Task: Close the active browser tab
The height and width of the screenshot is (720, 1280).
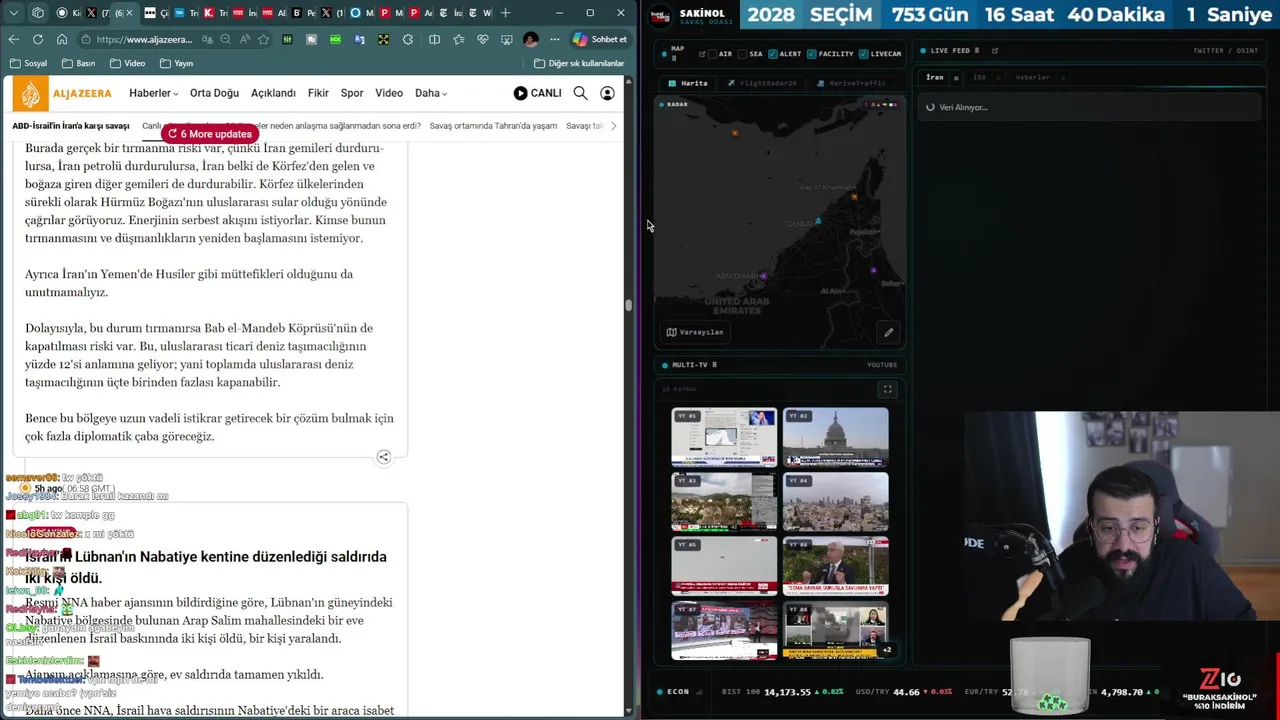Action: click(129, 13)
